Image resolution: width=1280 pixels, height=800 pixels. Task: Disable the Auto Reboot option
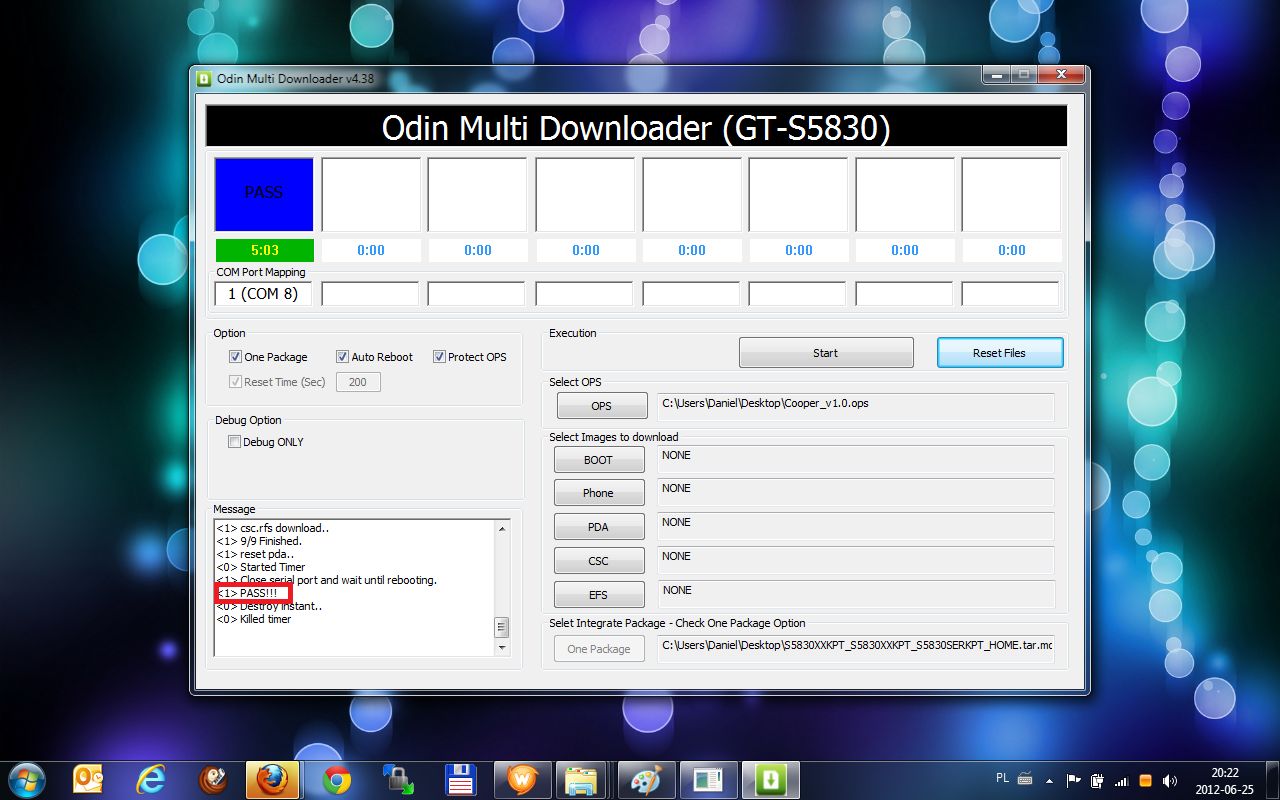[342, 357]
